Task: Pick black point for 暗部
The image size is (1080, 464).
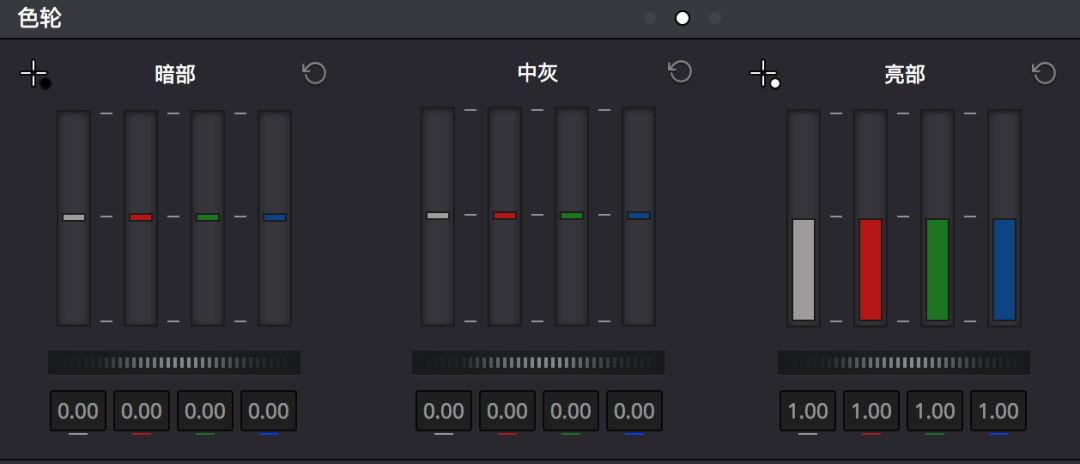Action: point(35,74)
